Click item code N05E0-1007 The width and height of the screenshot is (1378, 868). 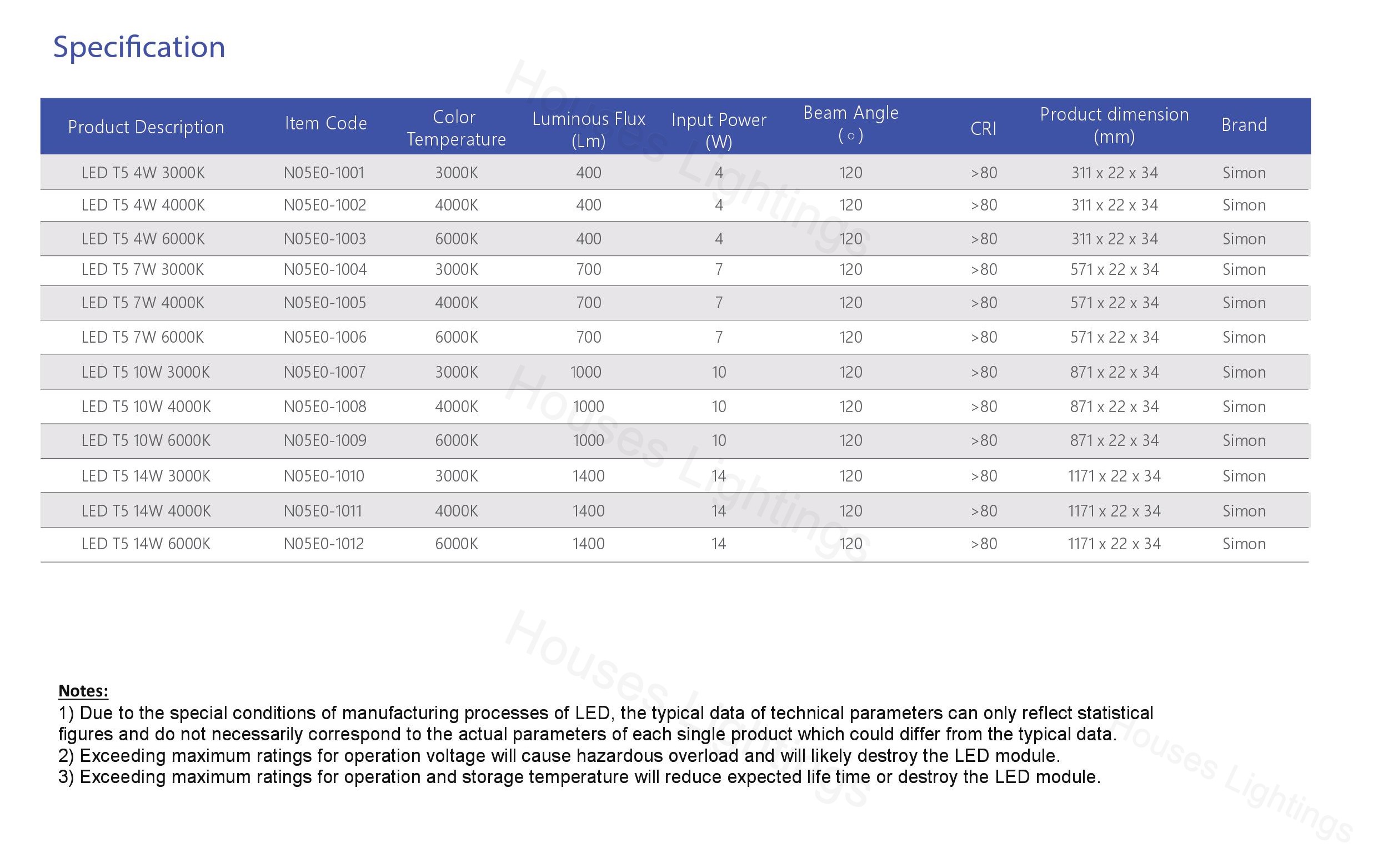324,372
